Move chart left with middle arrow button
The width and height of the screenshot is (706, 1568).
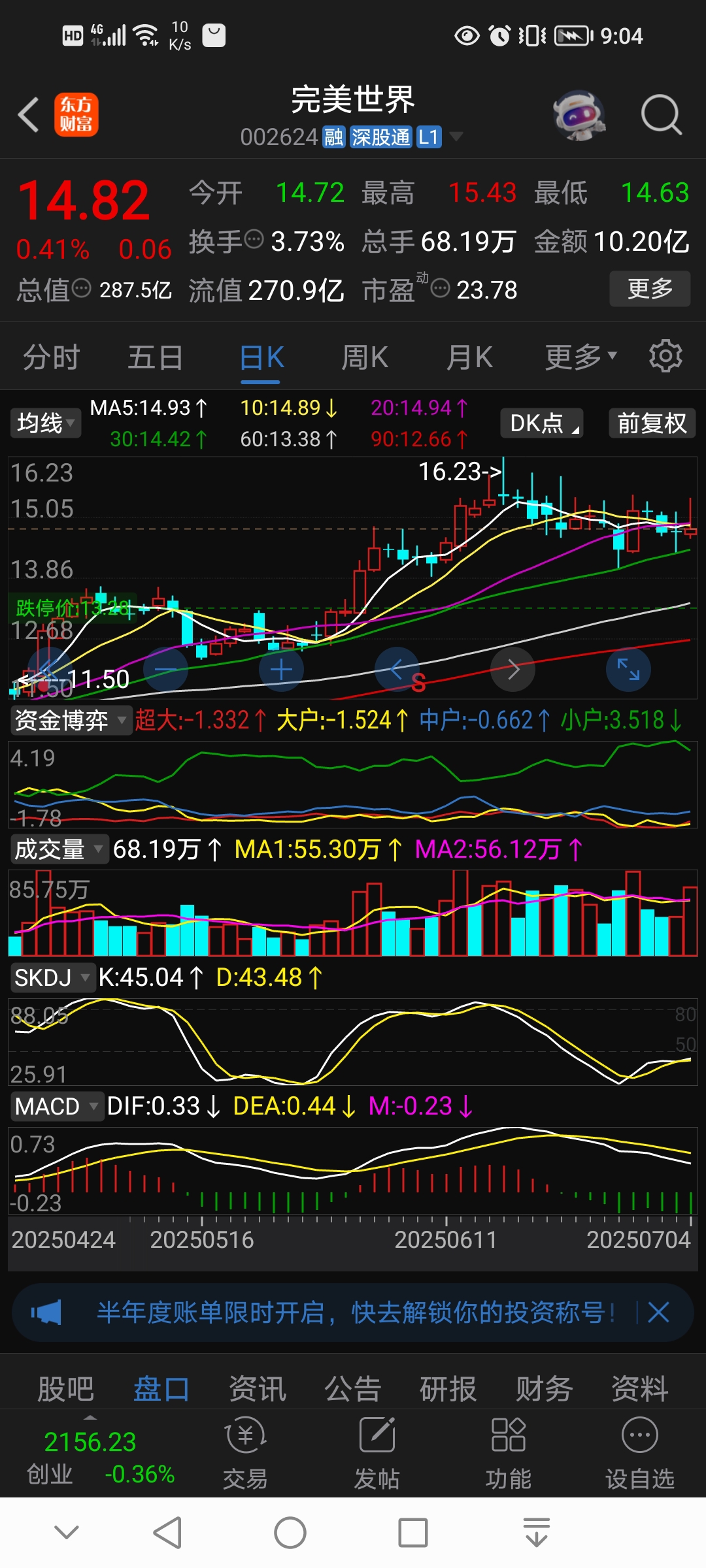(397, 669)
